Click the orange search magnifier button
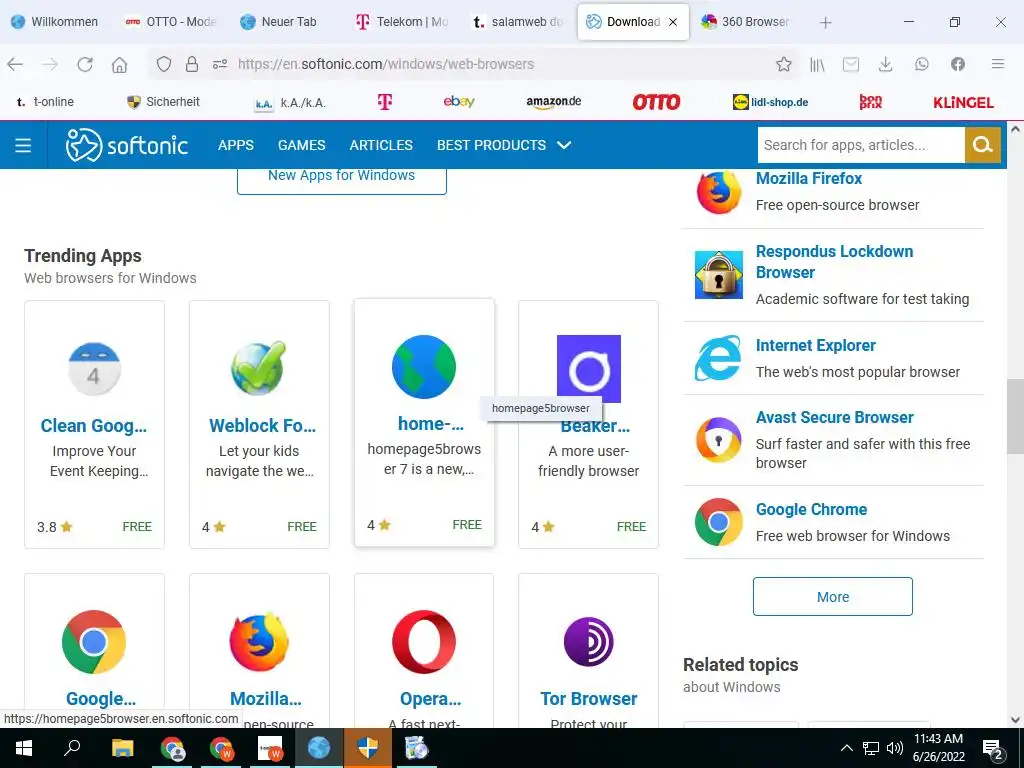1024x768 pixels. click(x=982, y=145)
